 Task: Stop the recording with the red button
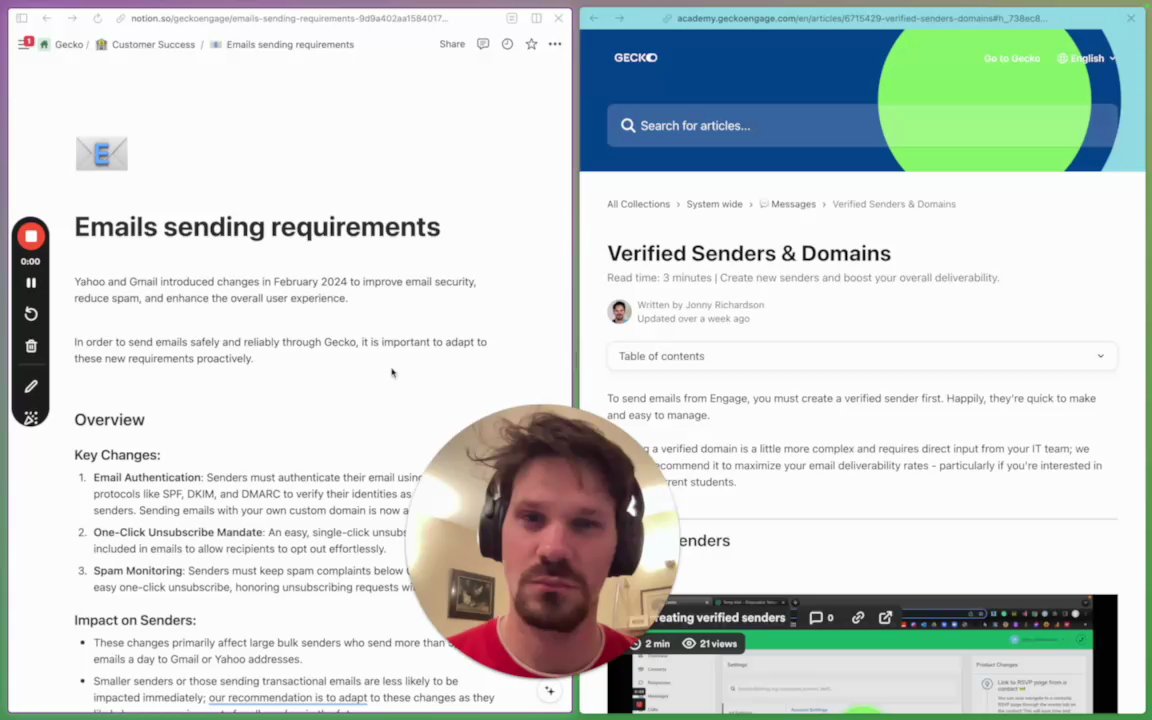[31, 237]
